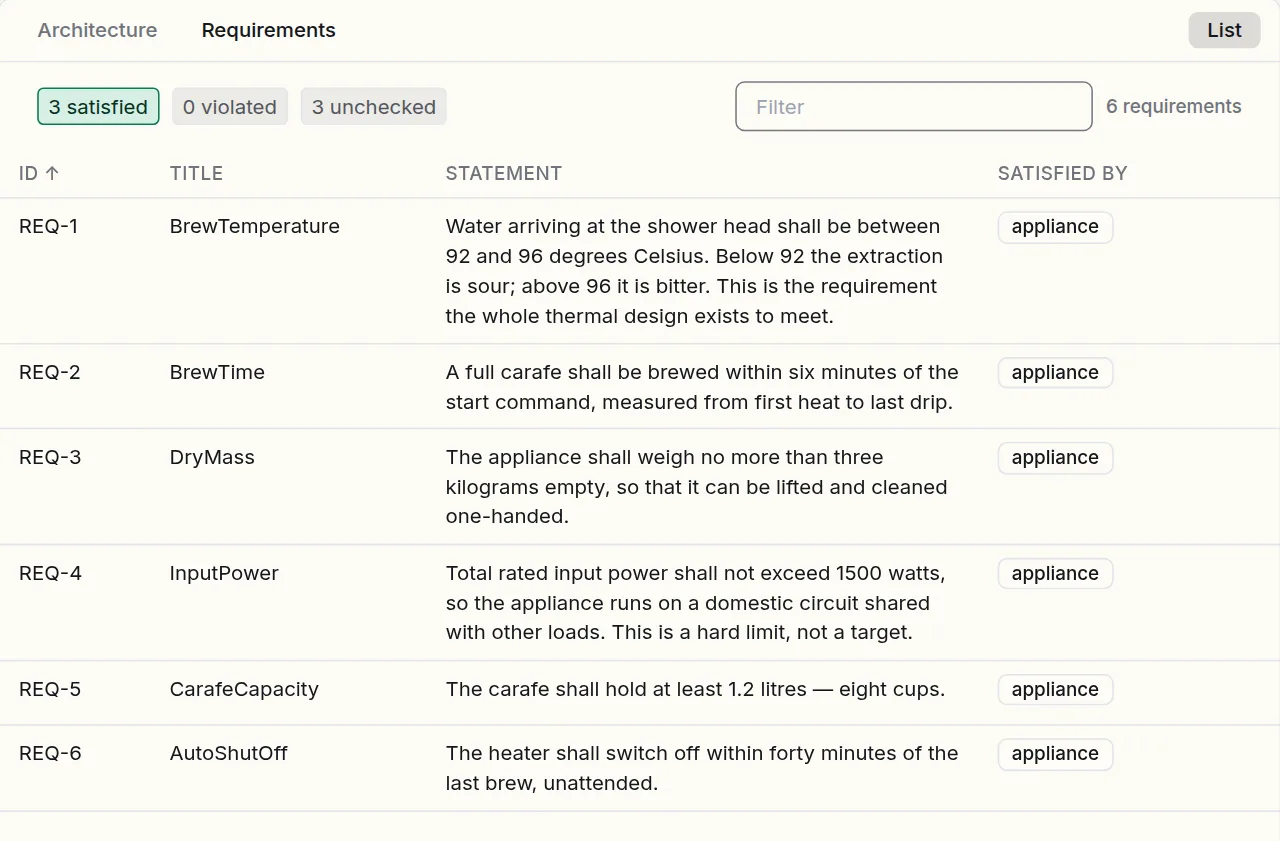Open appliance link in the REQ-5 row
The image size is (1280, 841).
(1055, 690)
